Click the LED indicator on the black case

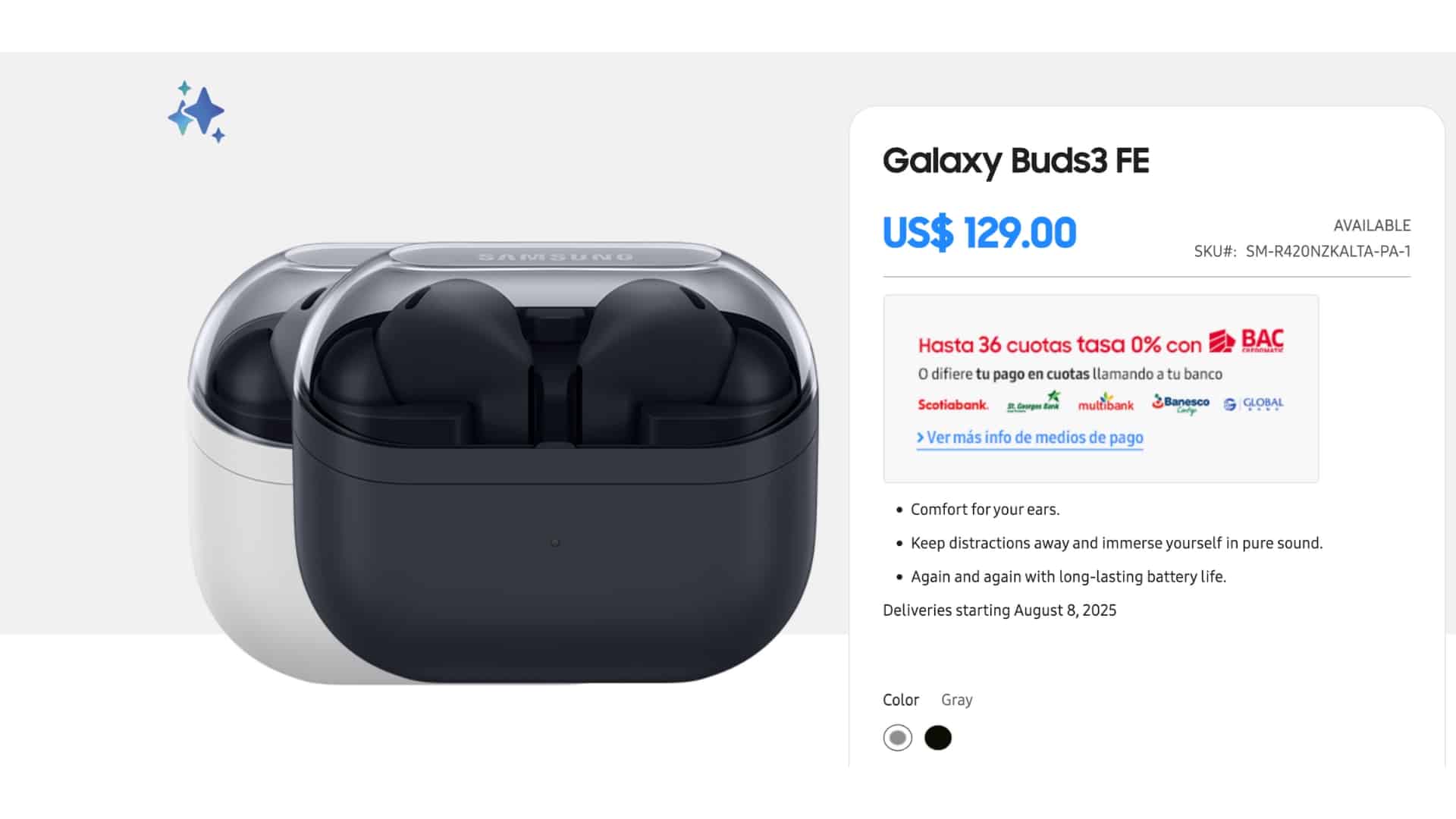click(555, 543)
